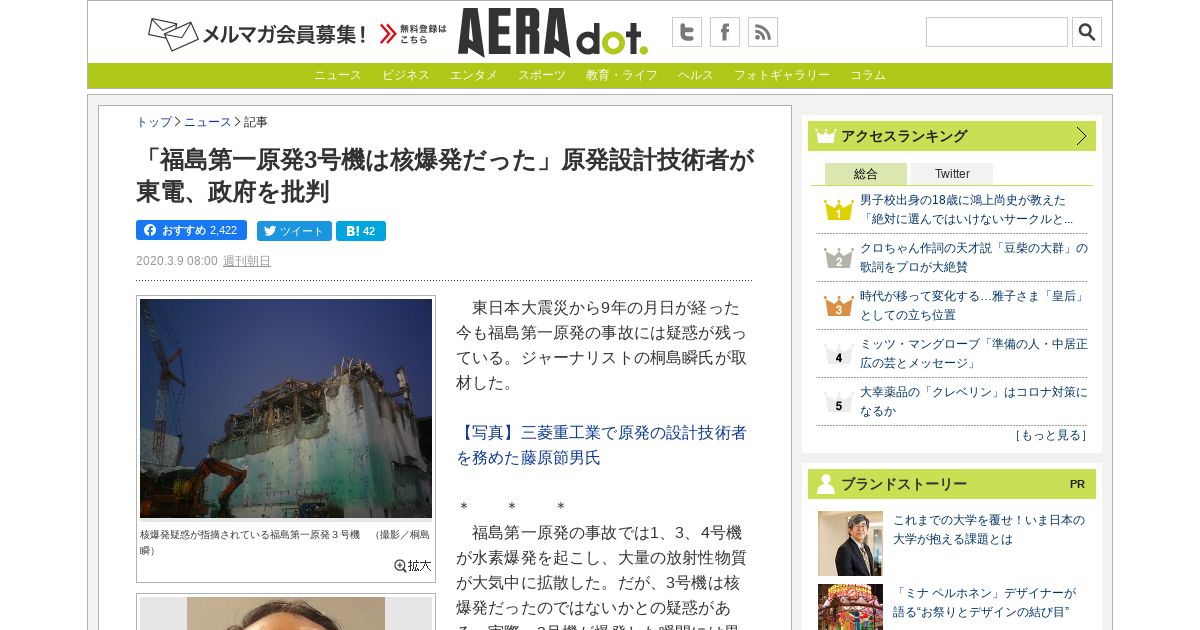Open the コラム menu
Image resolution: width=1200 pixels, height=630 pixels.
868,75
